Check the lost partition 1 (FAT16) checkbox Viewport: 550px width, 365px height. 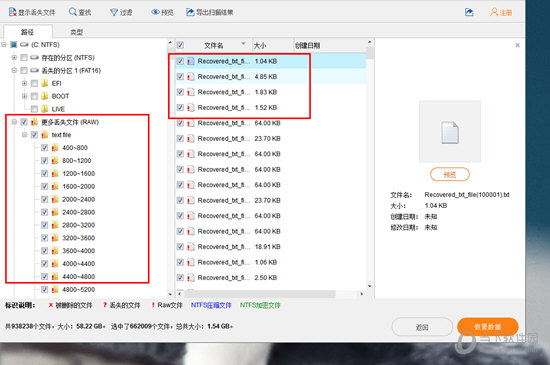(x=24, y=70)
